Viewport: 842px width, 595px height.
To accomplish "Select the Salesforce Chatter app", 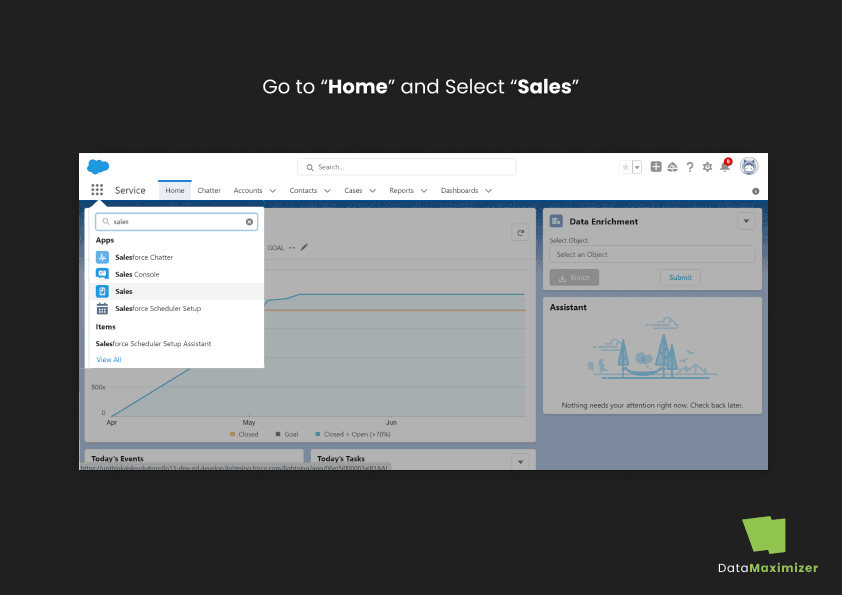I will pos(177,257).
